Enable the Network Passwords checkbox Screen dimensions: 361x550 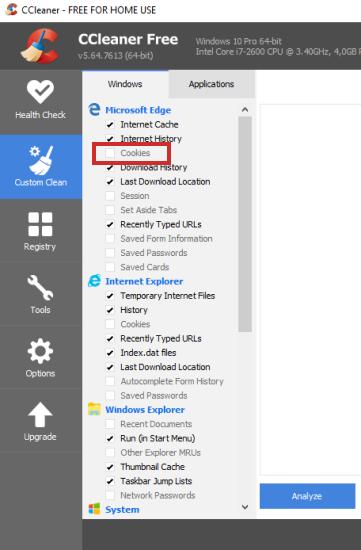coord(110,495)
